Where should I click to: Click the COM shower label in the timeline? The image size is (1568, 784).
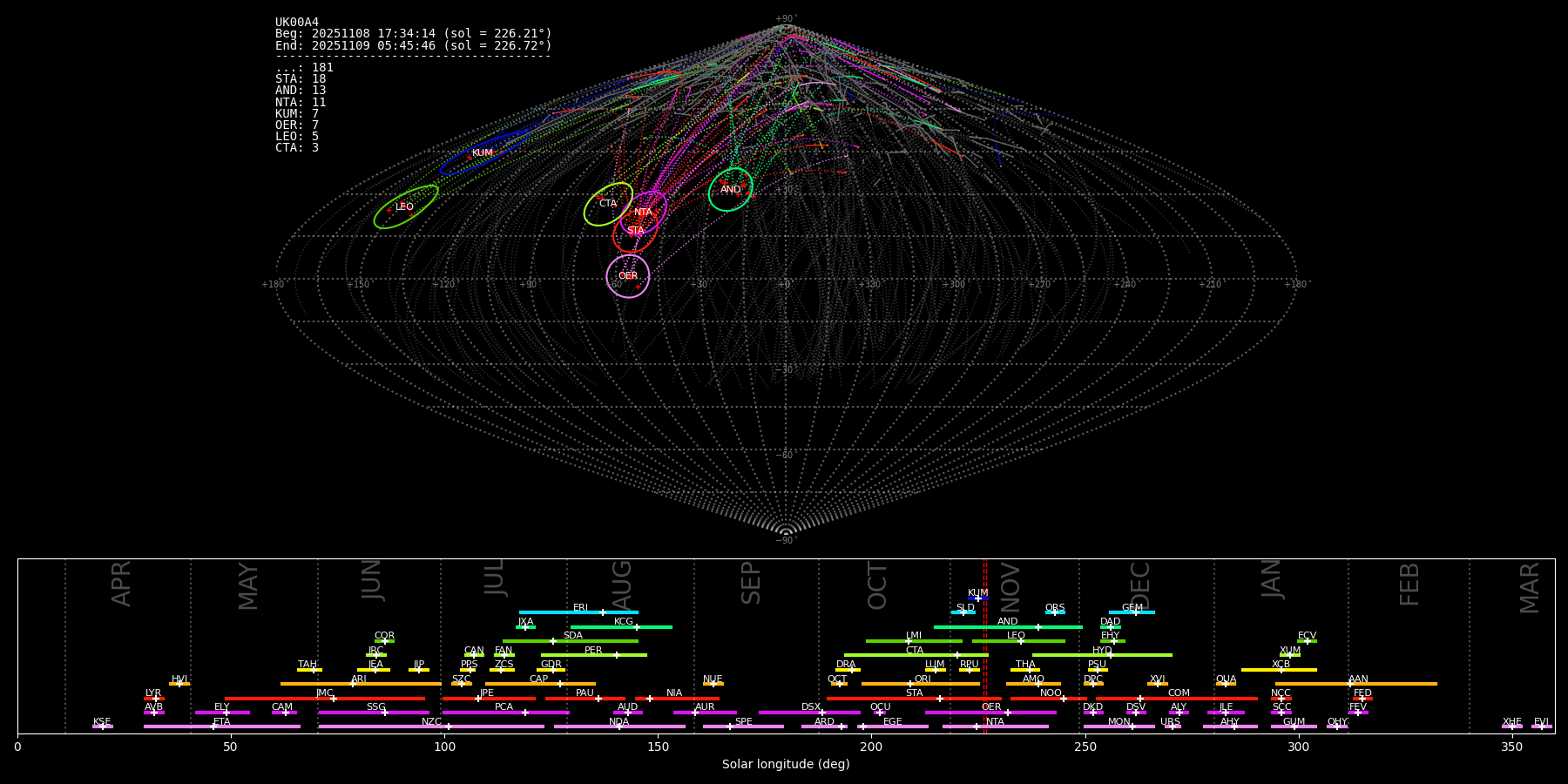(1179, 693)
